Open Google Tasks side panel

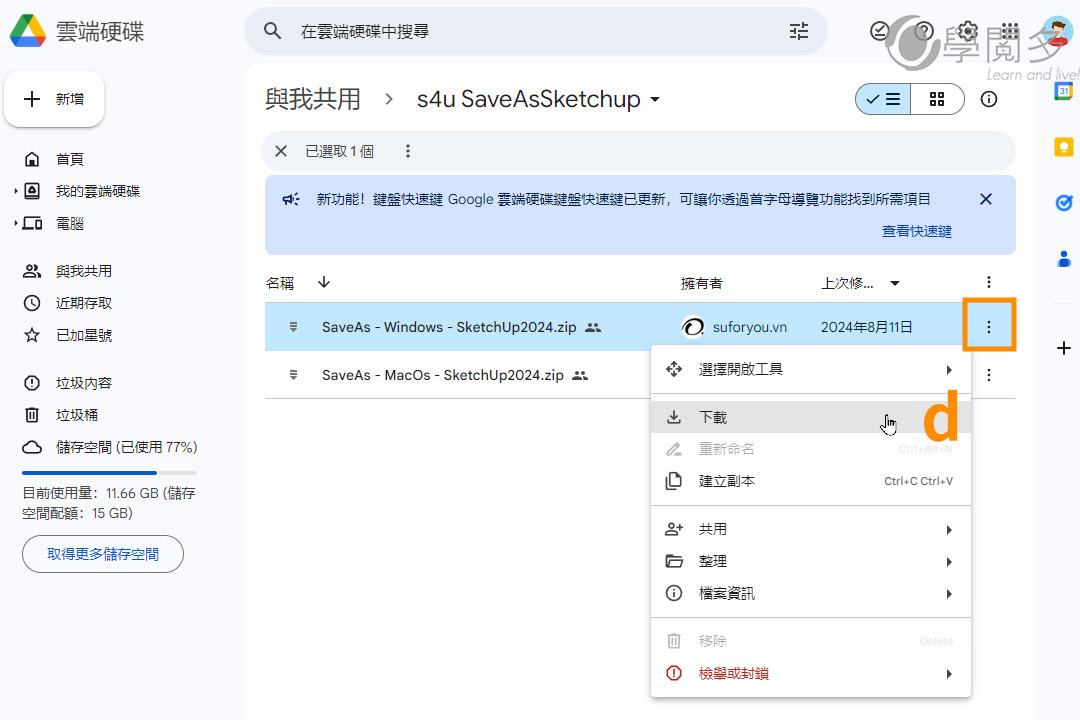[x=1064, y=203]
